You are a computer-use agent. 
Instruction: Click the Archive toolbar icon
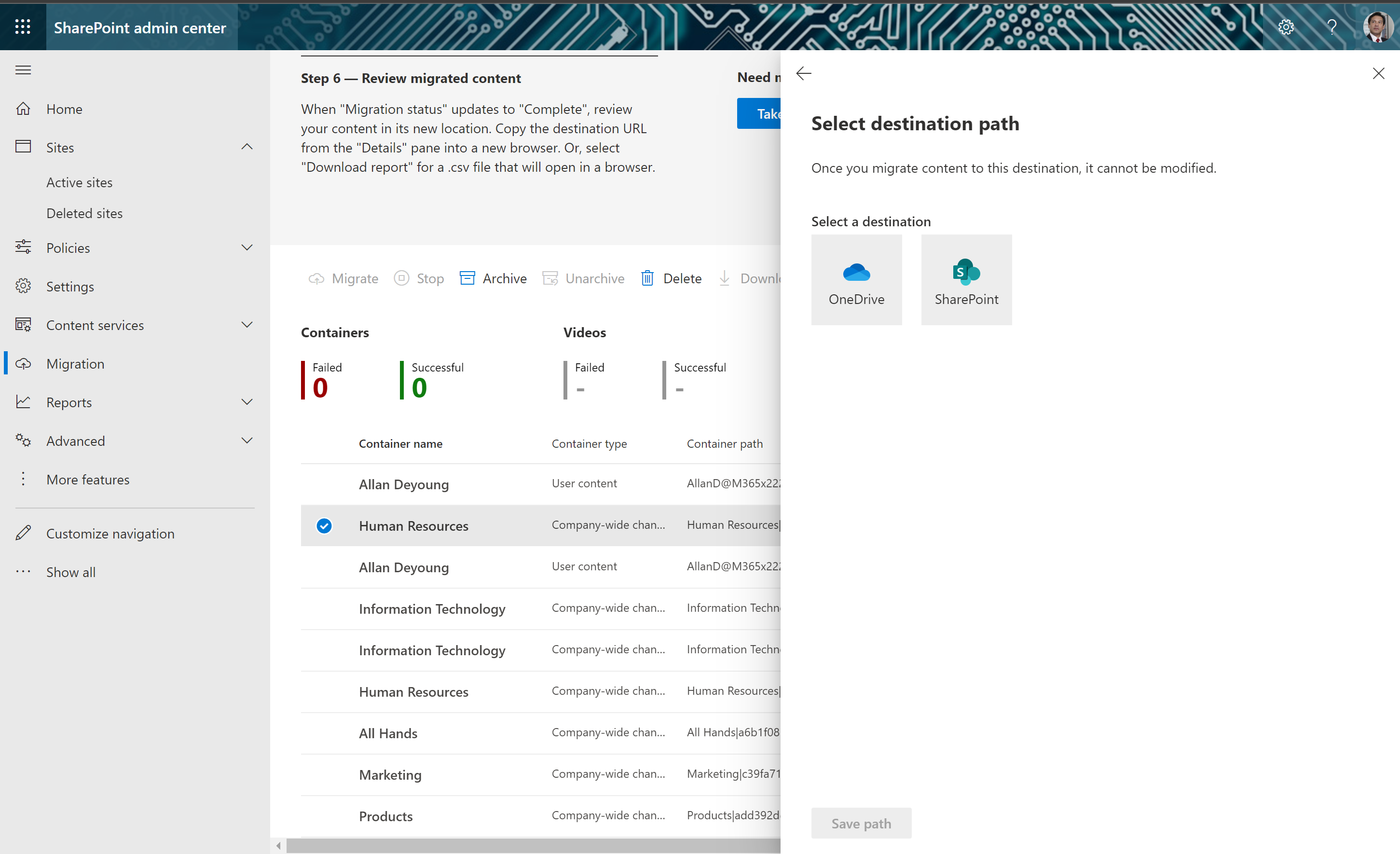pos(467,278)
